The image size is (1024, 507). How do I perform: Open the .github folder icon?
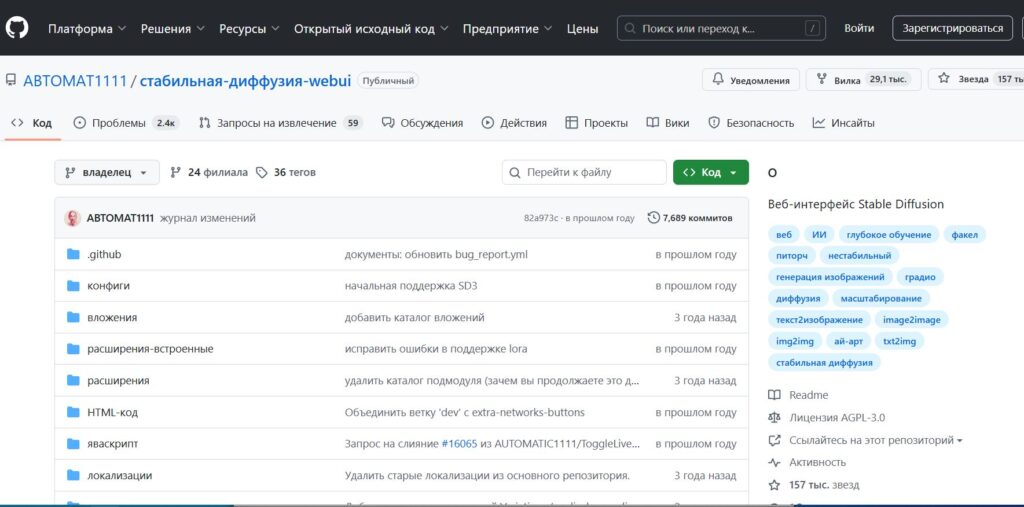tap(73, 254)
